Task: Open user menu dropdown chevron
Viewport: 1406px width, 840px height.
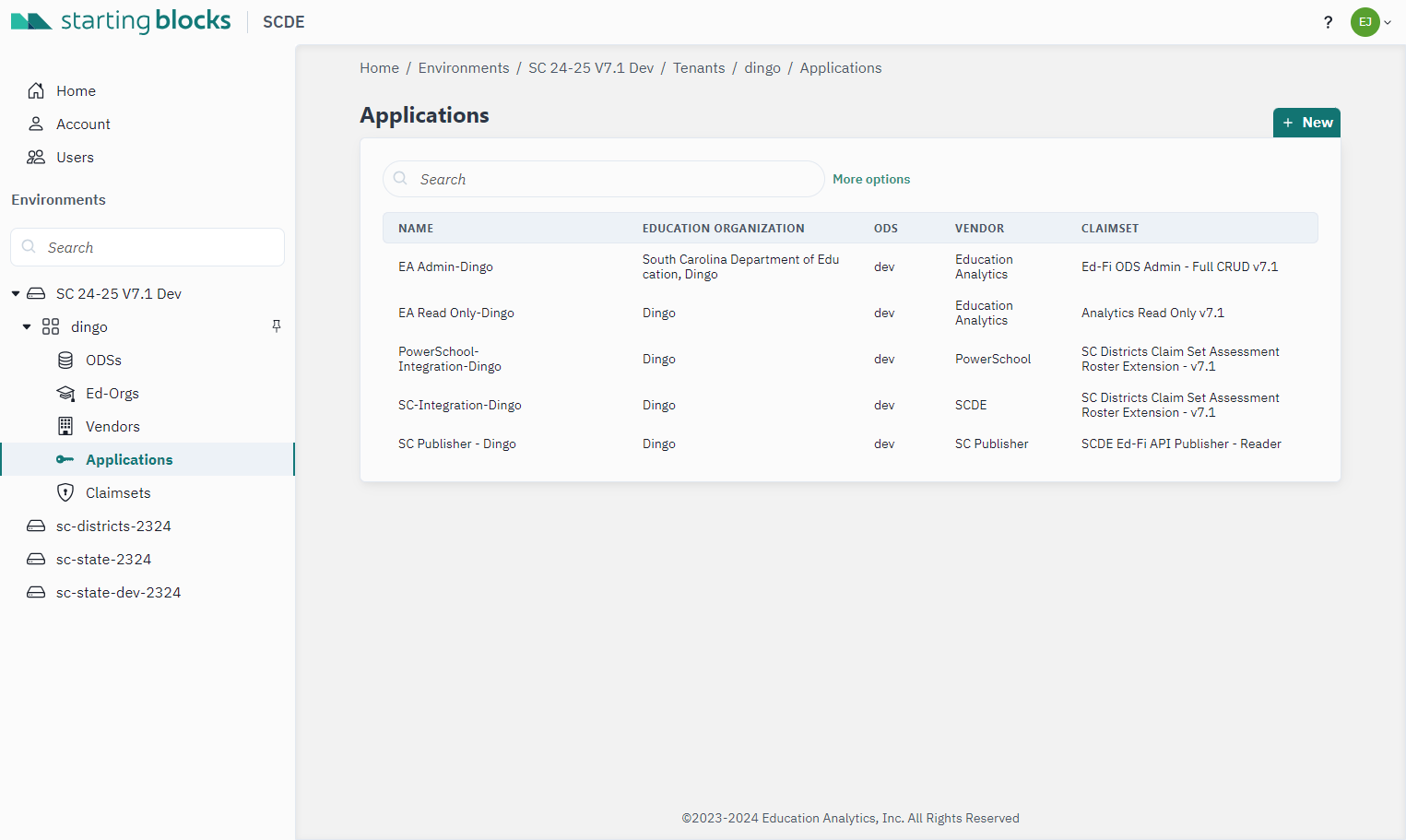Action: 1388,22
